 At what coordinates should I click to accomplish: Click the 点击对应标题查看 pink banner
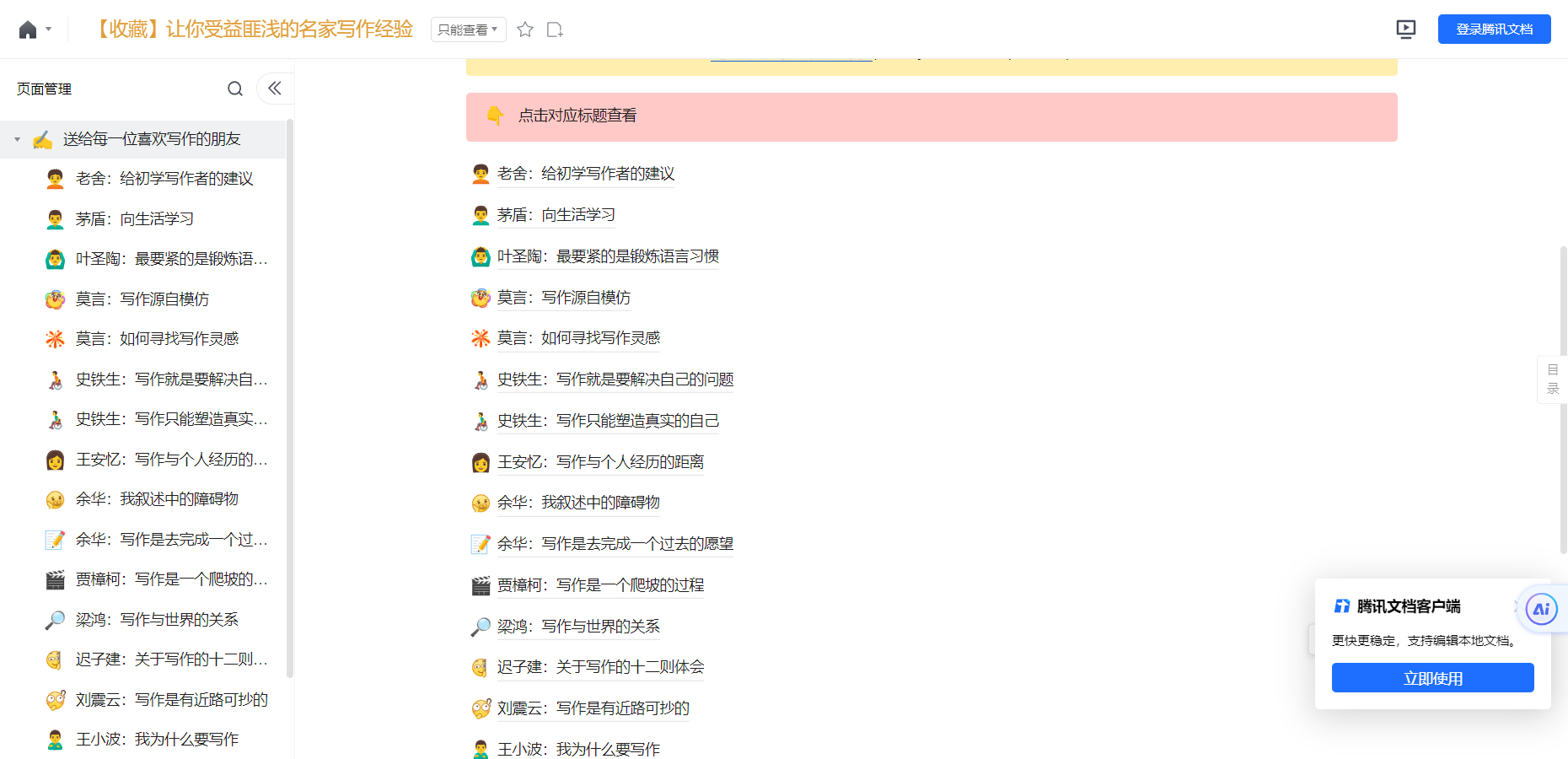(x=932, y=116)
